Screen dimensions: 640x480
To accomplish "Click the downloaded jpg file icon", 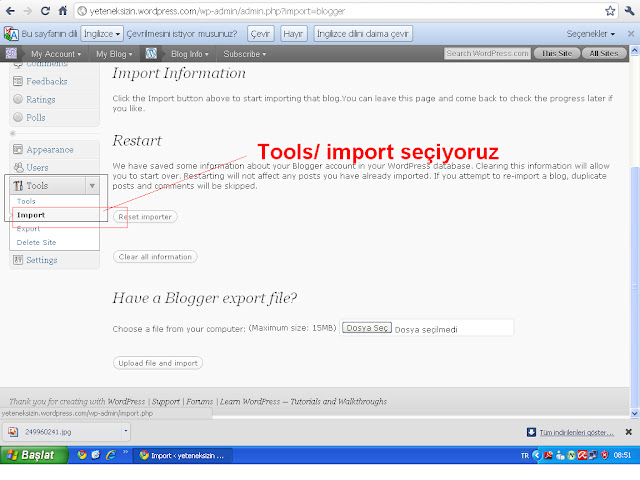I will pyautogui.click(x=13, y=432).
